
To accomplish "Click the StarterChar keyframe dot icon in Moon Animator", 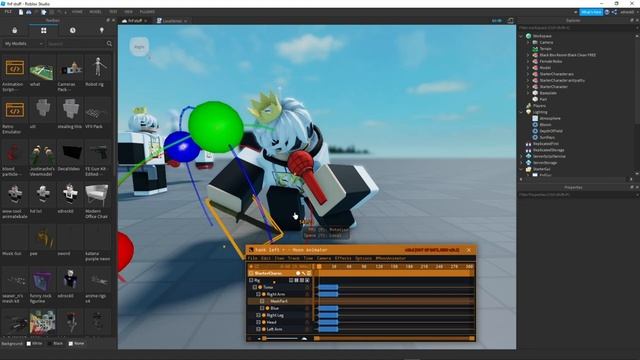I will pos(298,273).
